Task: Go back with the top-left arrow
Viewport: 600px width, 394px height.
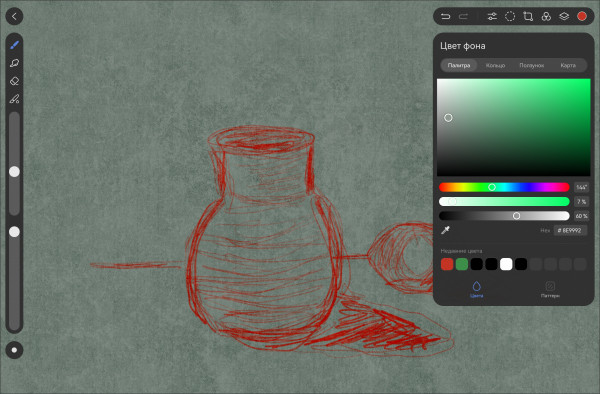Action: (14, 16)
